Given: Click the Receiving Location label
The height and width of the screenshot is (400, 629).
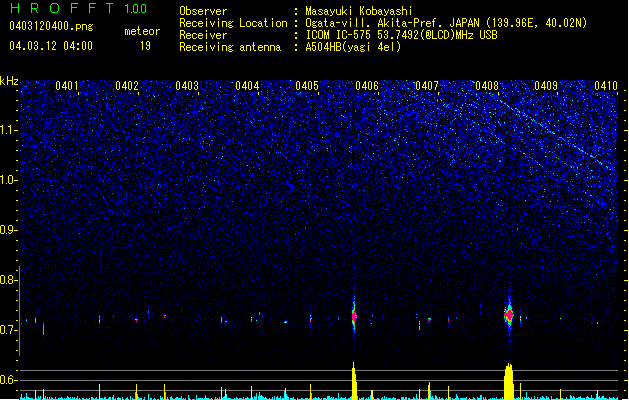Looking at the screenshot, I should click(233, 23).
